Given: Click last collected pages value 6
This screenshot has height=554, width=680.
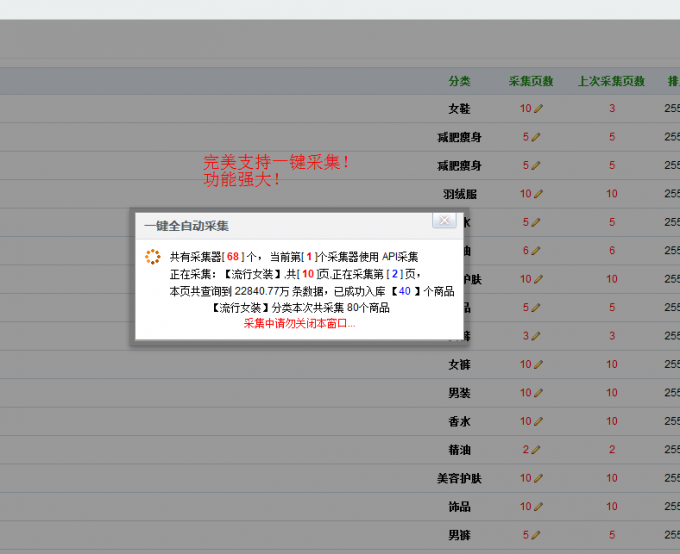Looking at the screenshot, I should (x=612, y=250).
